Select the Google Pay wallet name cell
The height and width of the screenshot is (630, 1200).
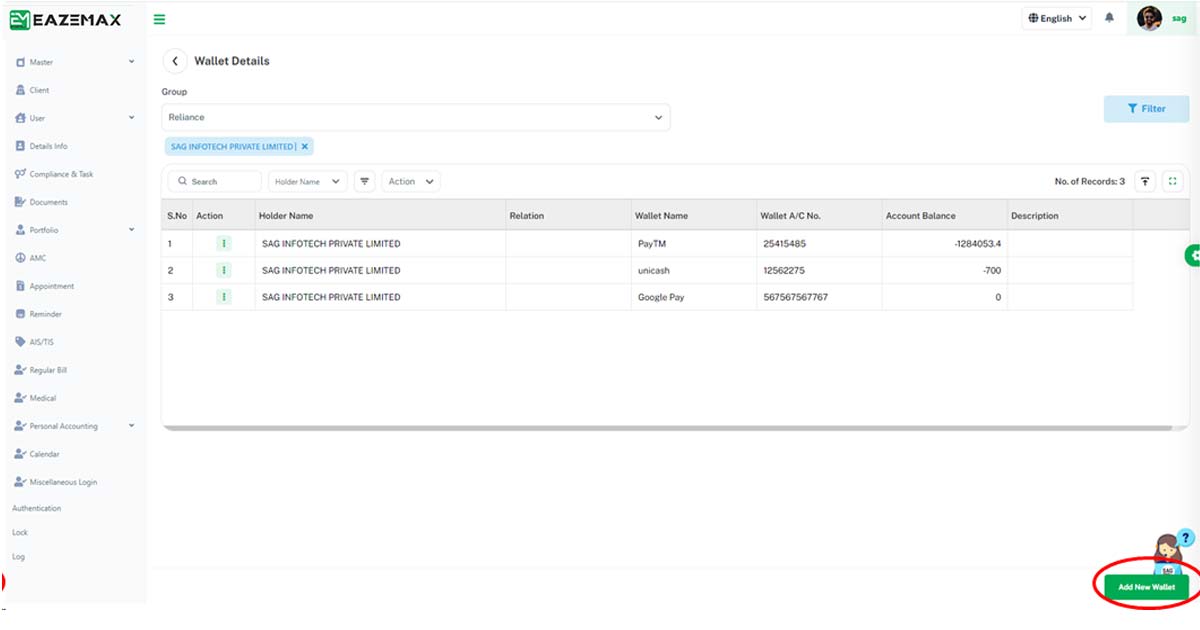694,297
